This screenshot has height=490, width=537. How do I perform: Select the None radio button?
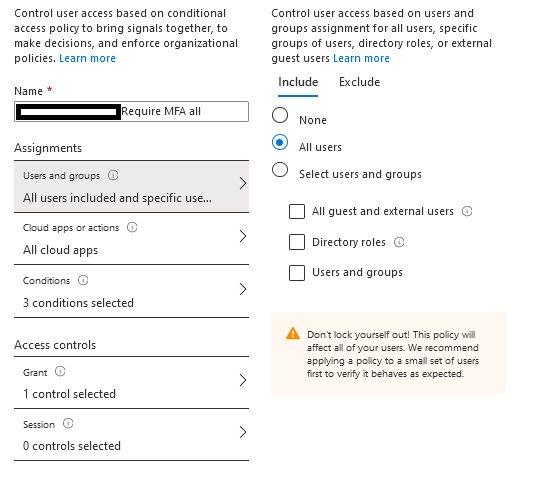(280, 115)
